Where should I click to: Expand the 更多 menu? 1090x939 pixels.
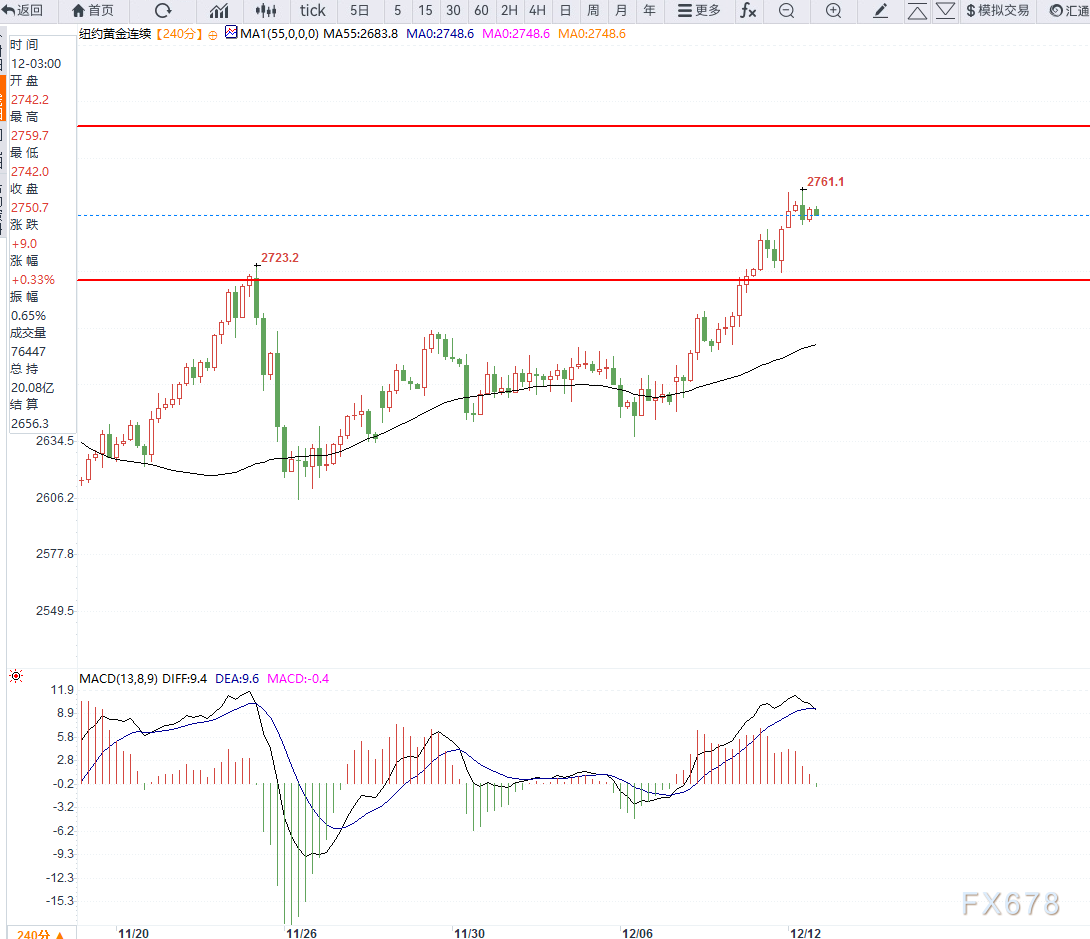point(699,11)
